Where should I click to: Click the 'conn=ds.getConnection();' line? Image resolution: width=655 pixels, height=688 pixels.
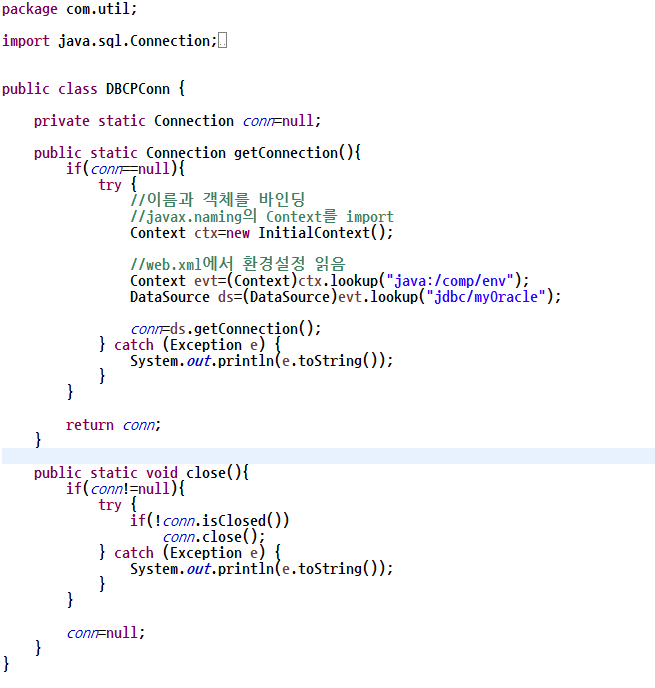coord(225,329)
